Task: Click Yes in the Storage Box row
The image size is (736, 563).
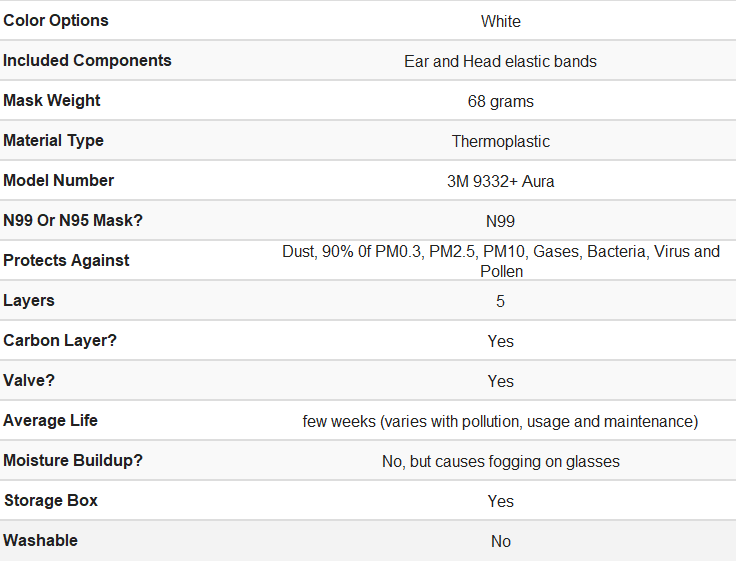Action: coord(500,501)
